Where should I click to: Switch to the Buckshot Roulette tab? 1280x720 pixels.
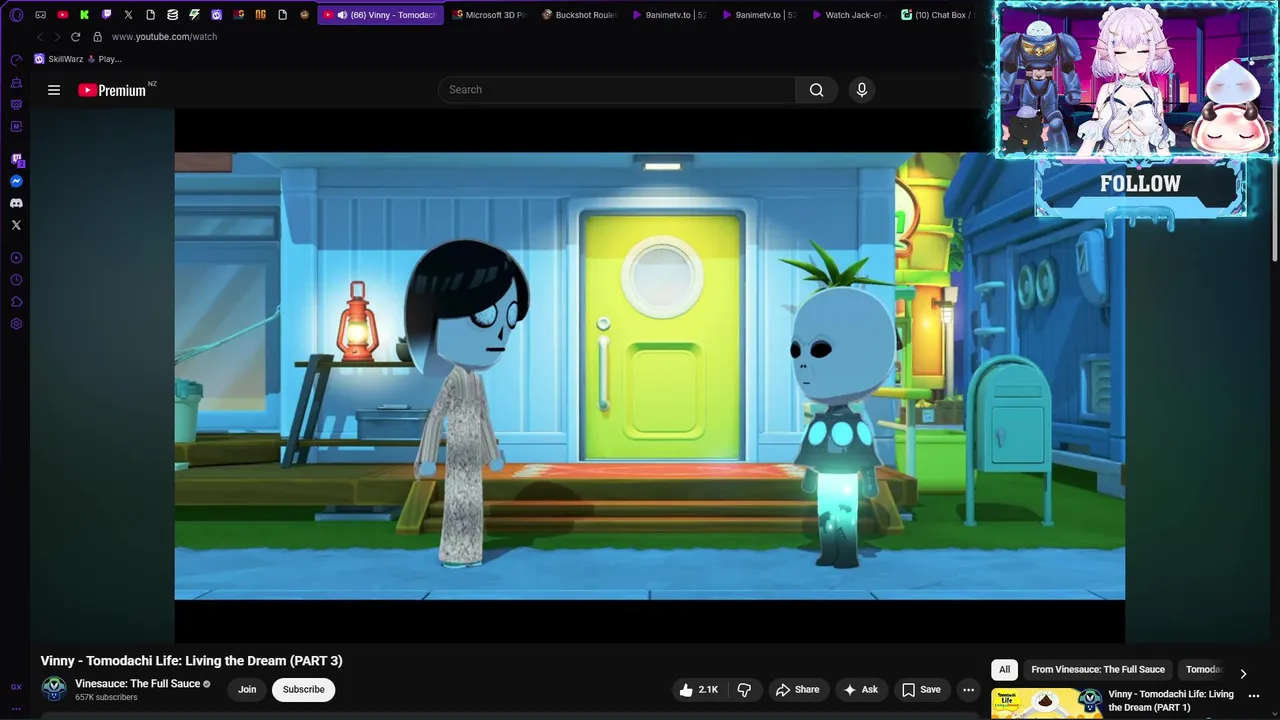click(579, 15)
